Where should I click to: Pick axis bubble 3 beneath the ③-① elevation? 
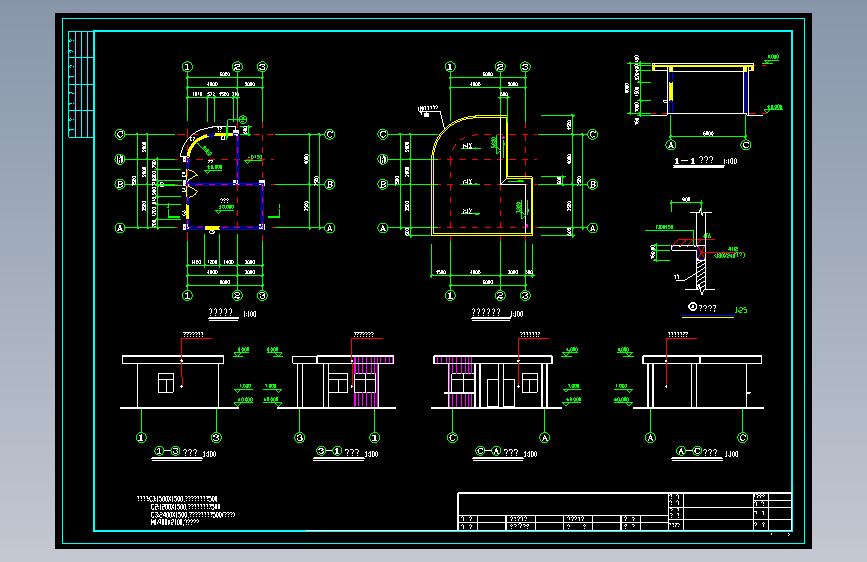click(x=300, y=438)
